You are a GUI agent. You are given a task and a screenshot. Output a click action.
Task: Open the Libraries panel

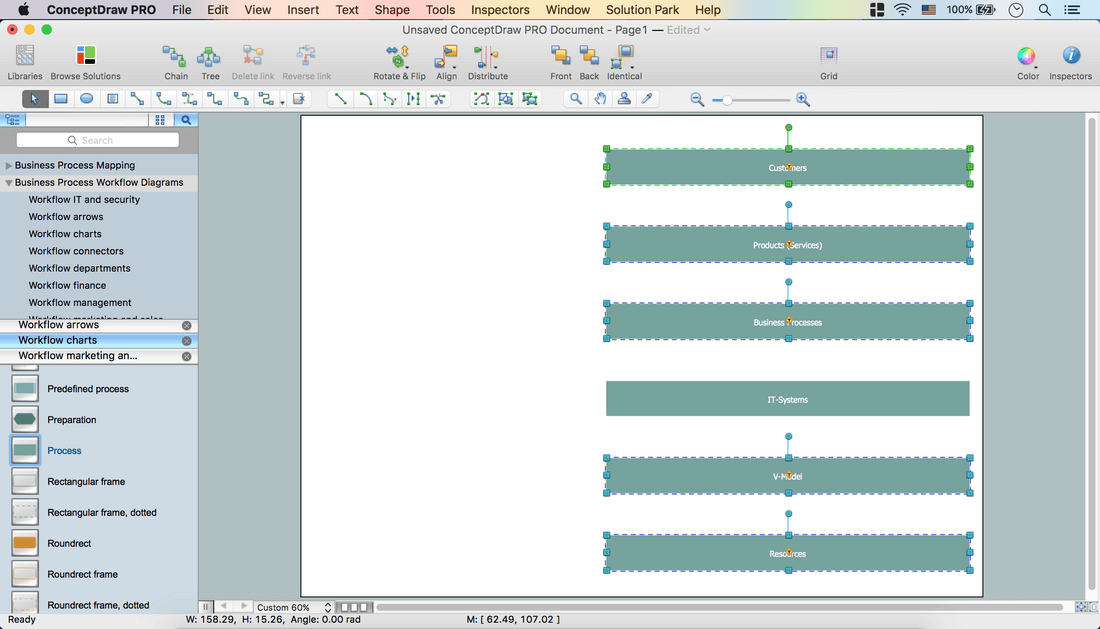(x=25, y=62)
